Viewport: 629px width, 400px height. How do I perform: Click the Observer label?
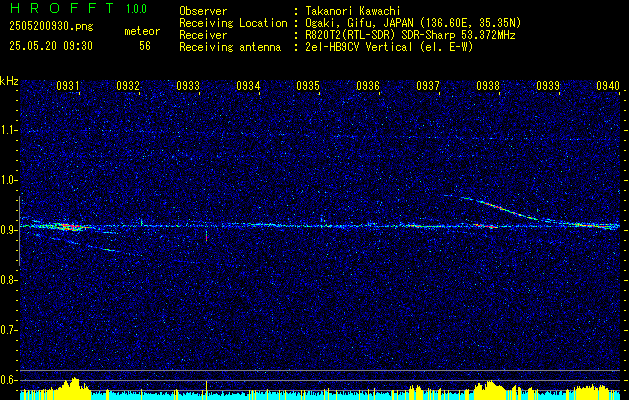tap(203, 11)
